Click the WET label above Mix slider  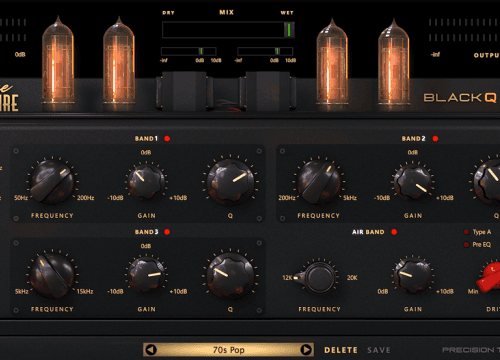click(x=287, y=13)
